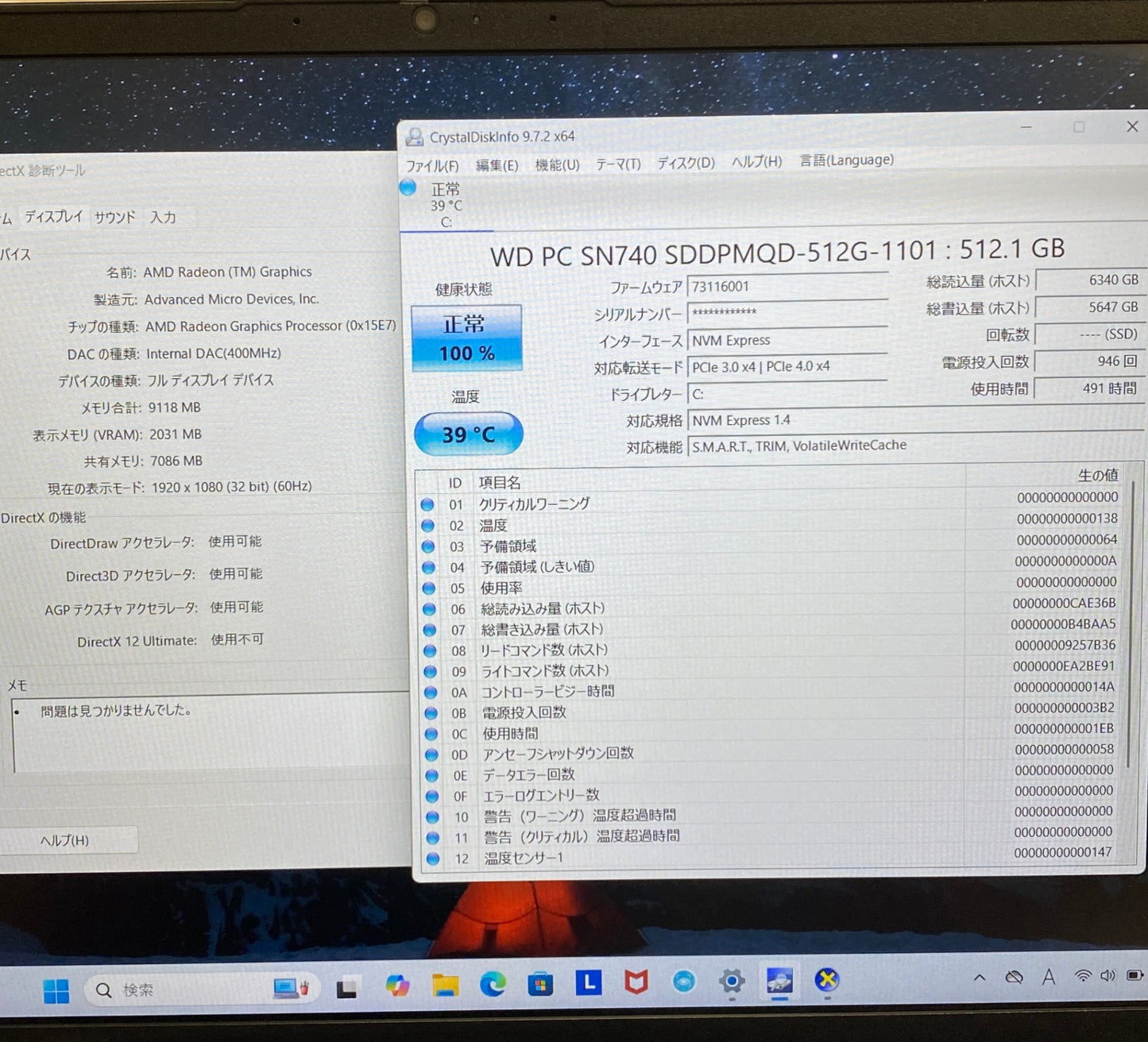Expand hidden icons with the taskbar chevron
1148x1042 pixels.
point(980,978)
